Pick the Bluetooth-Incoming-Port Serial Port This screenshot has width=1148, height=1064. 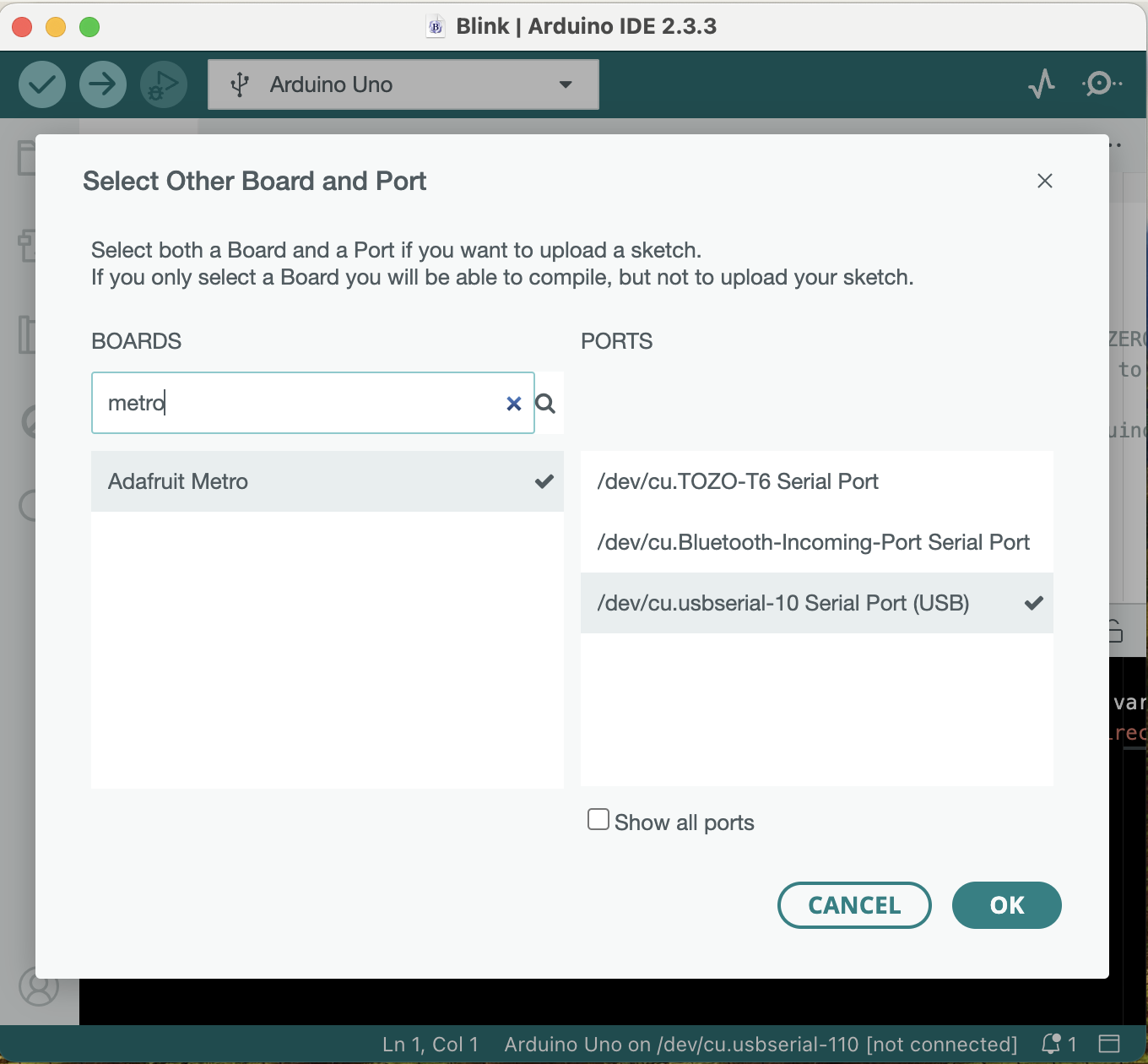coord(817,542)
